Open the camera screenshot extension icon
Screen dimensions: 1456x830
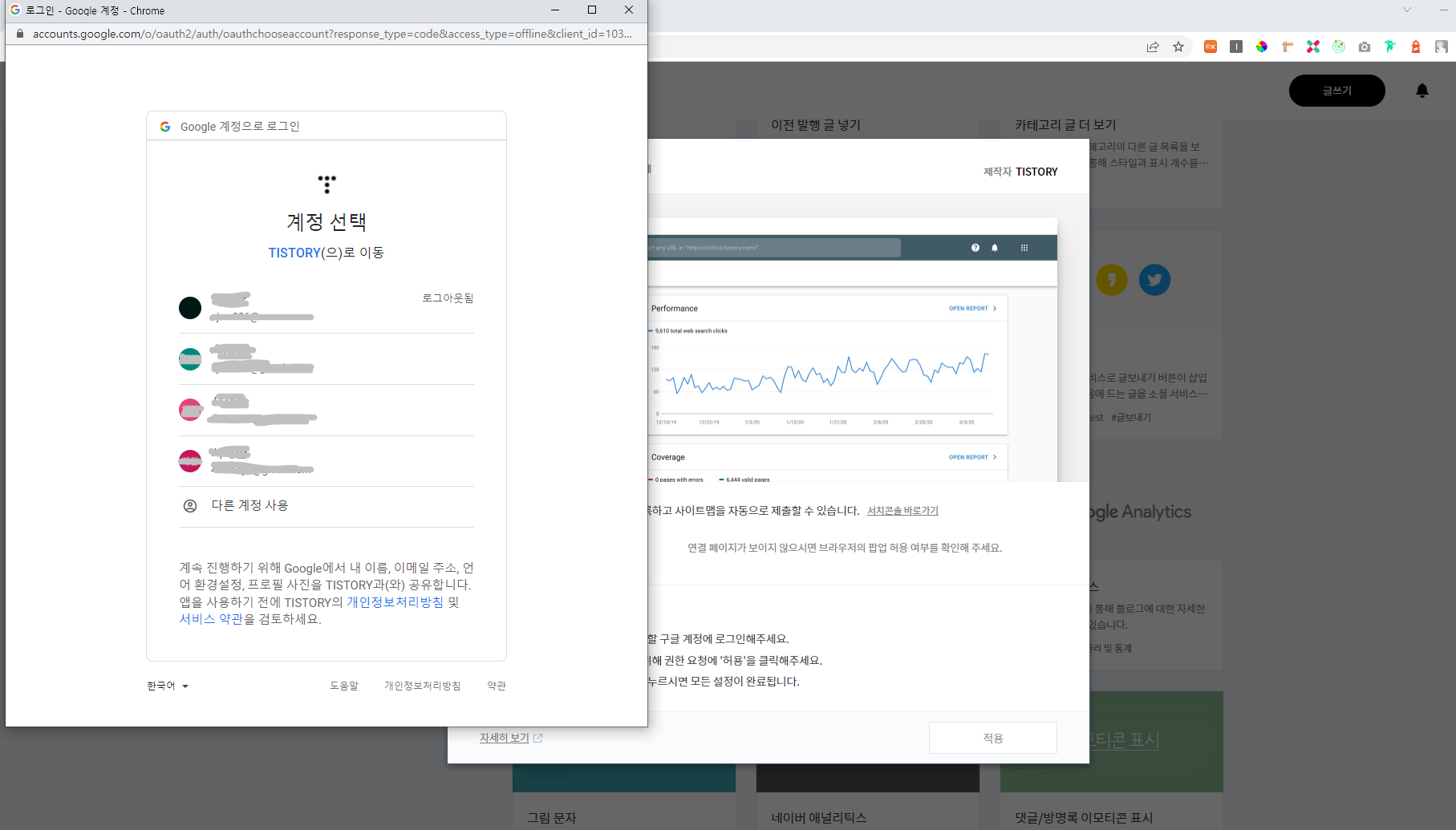tap(1365, 47)
